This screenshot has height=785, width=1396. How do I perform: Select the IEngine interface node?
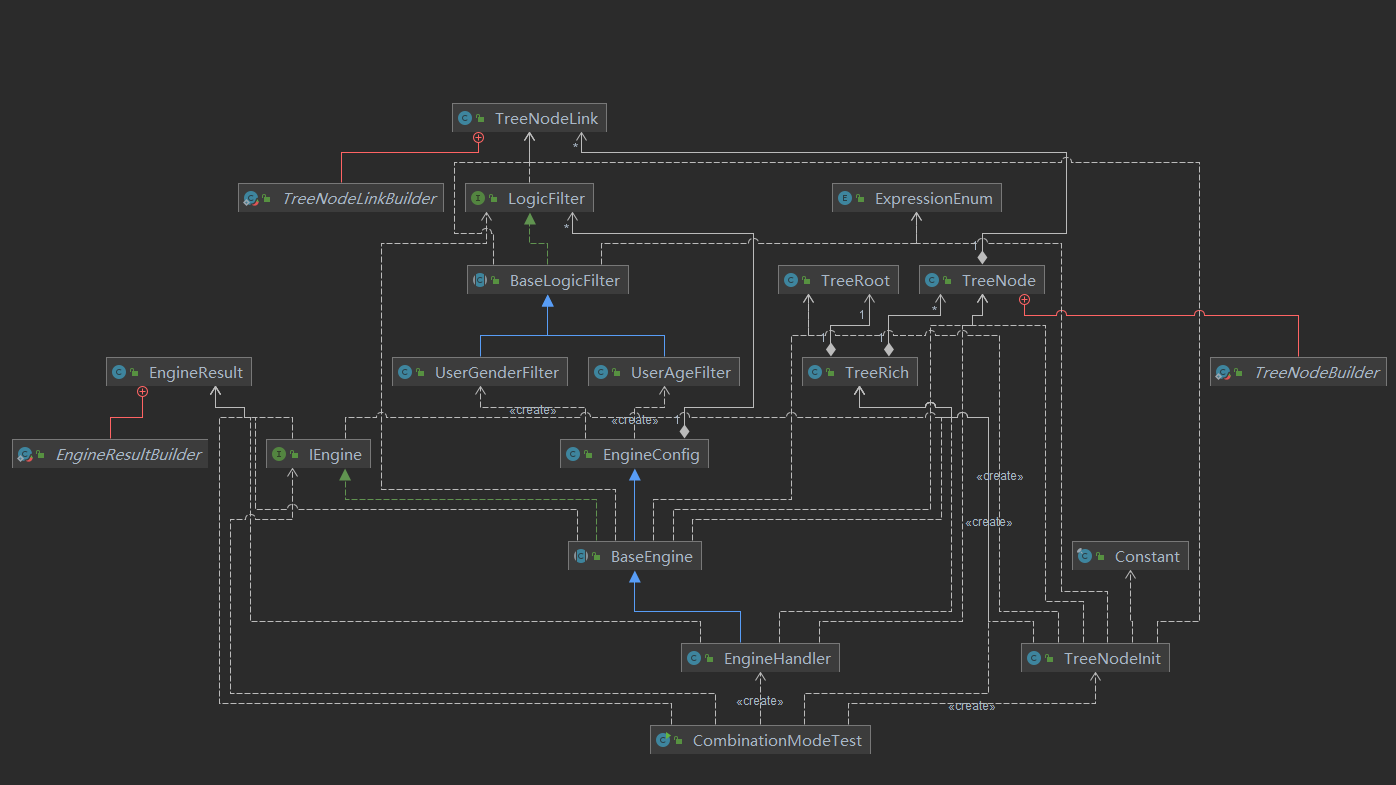pyautogui.click(x=318, y=454)
